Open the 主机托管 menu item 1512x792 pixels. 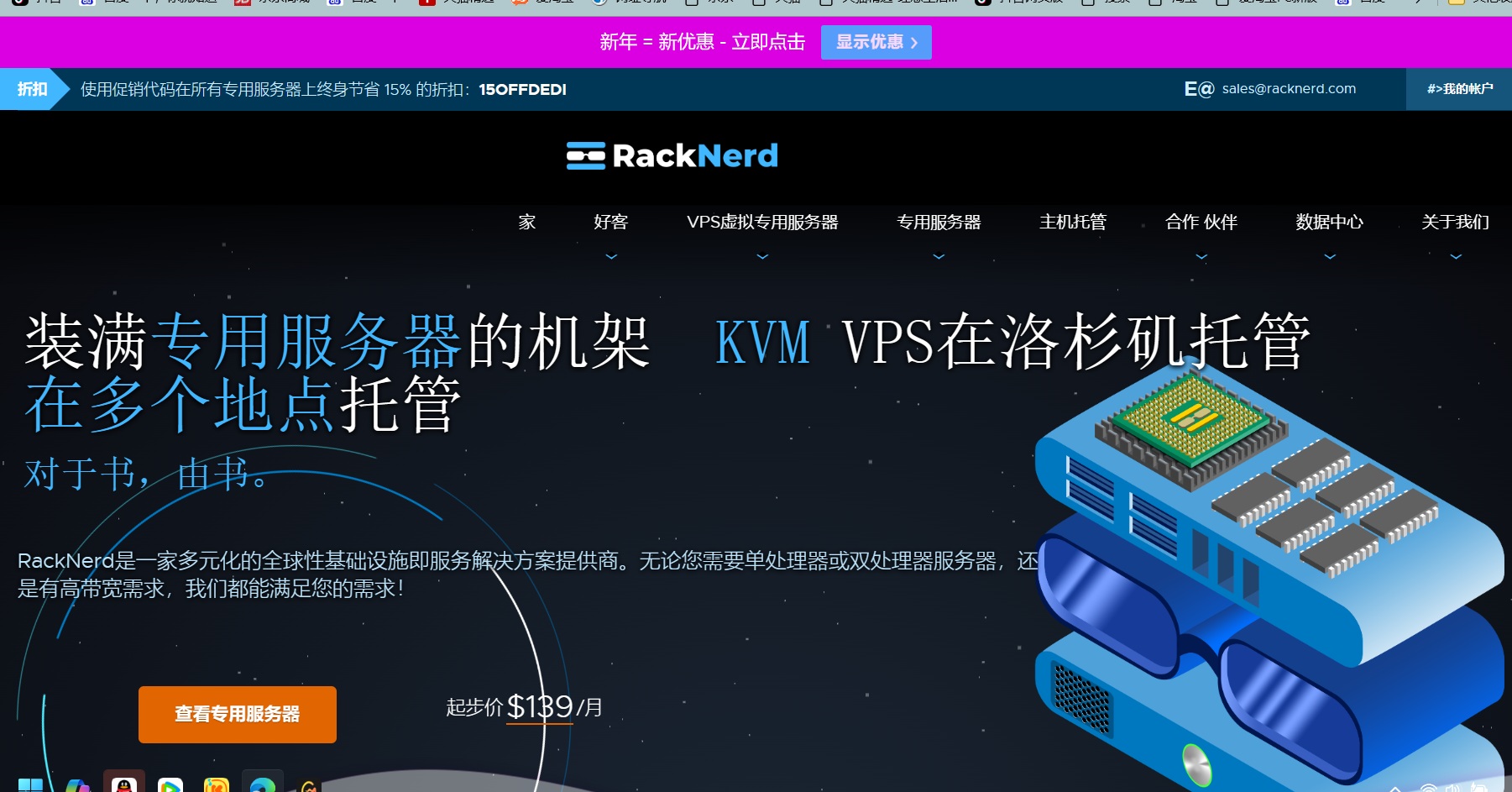pyautogui.click(x=1073, y=222)
